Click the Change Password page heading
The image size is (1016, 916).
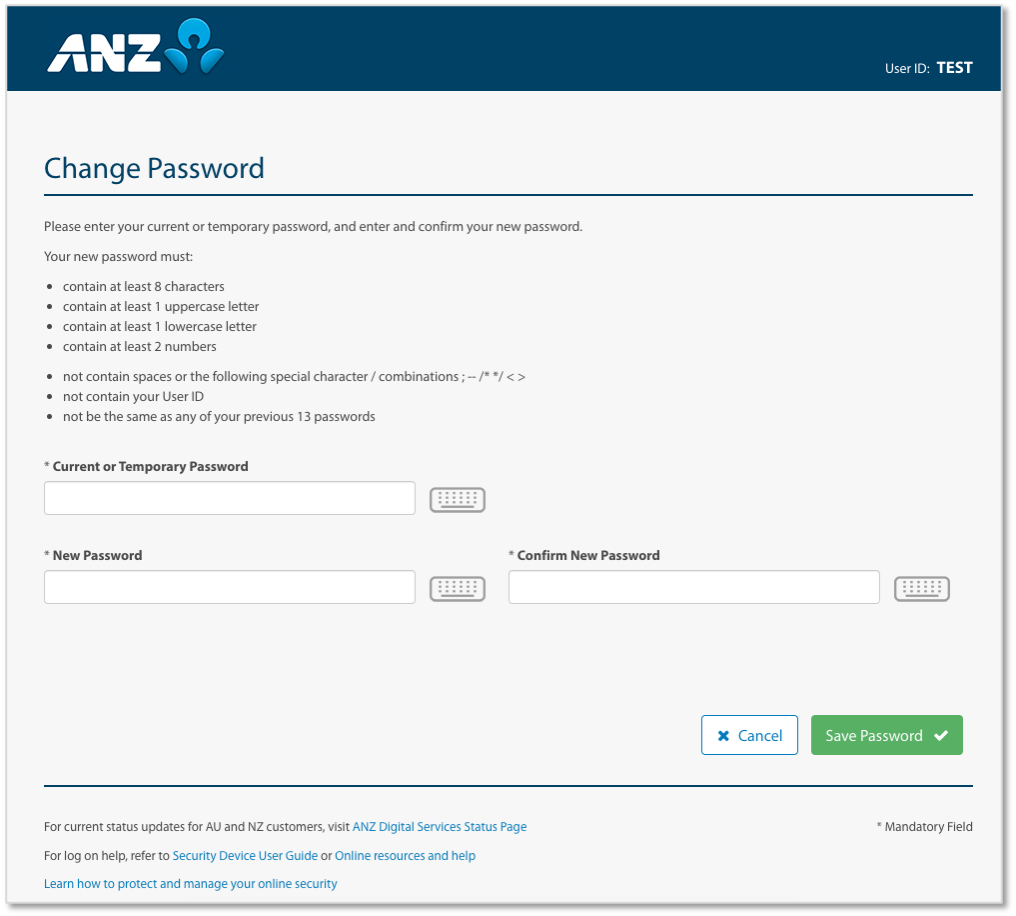pos(154,168)
